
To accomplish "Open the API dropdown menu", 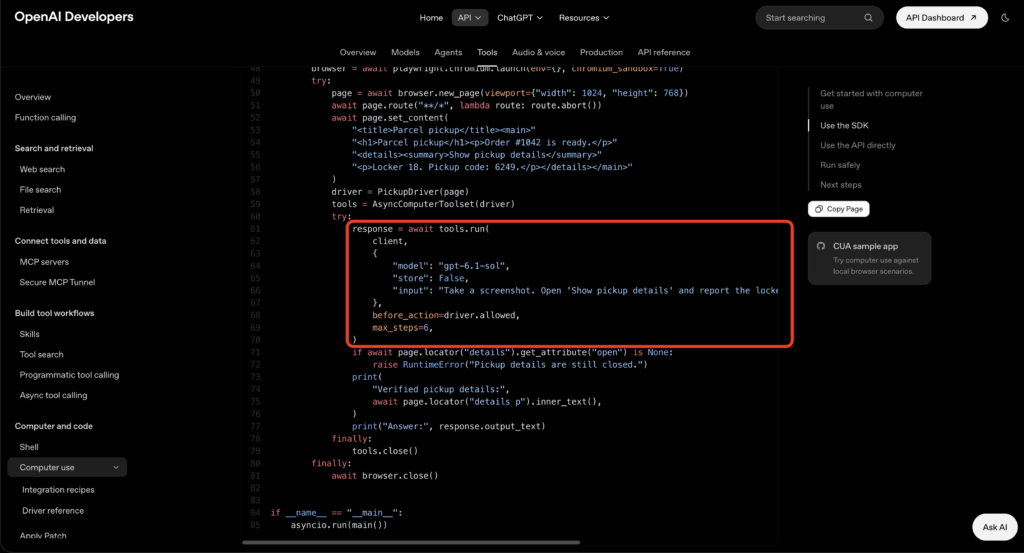I will 470,18.
